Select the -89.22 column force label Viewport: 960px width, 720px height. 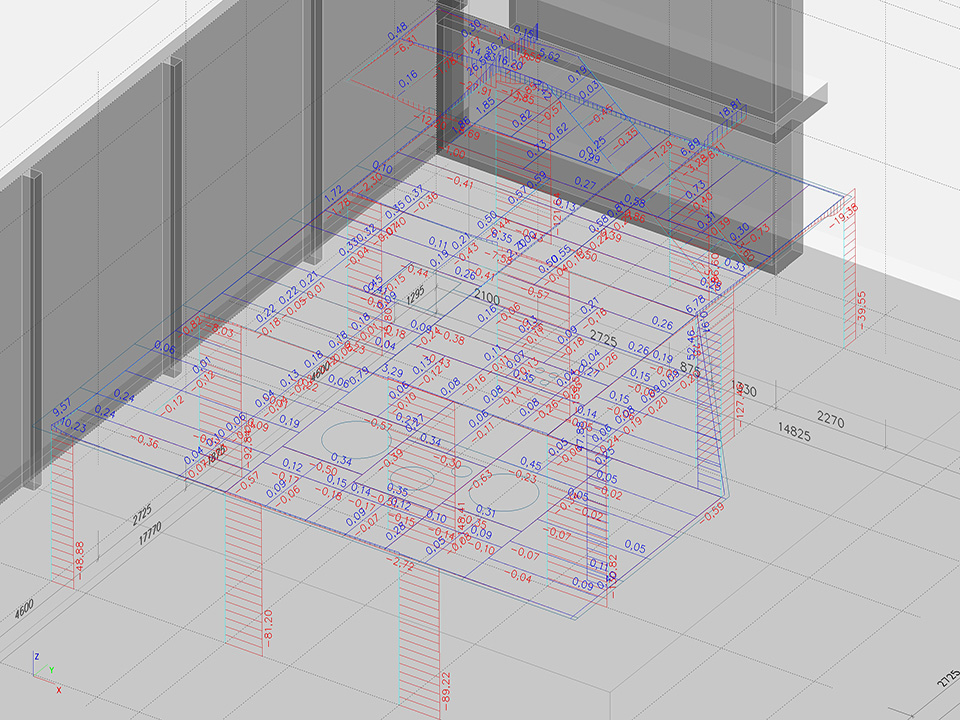445,691
